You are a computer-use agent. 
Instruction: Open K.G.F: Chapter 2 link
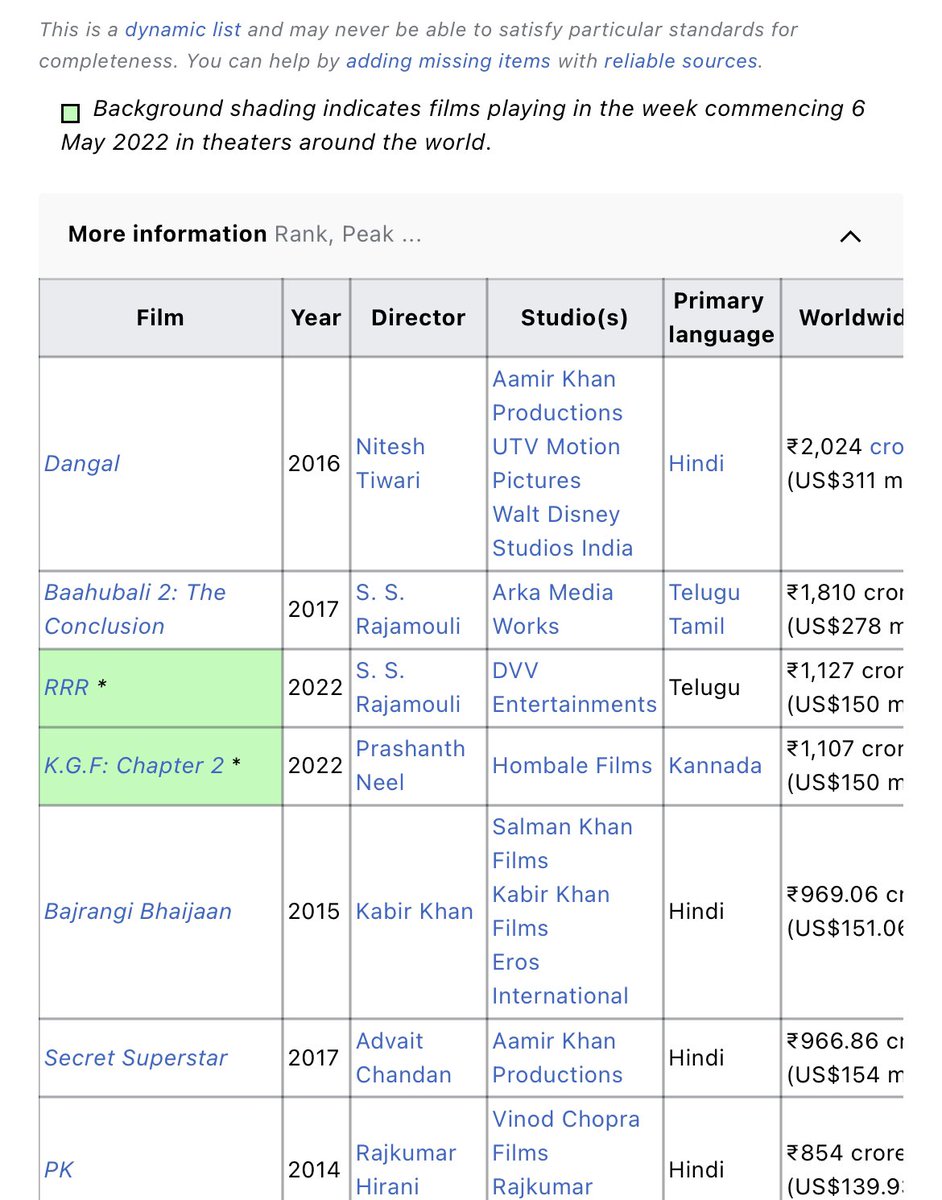click(134, 766)
